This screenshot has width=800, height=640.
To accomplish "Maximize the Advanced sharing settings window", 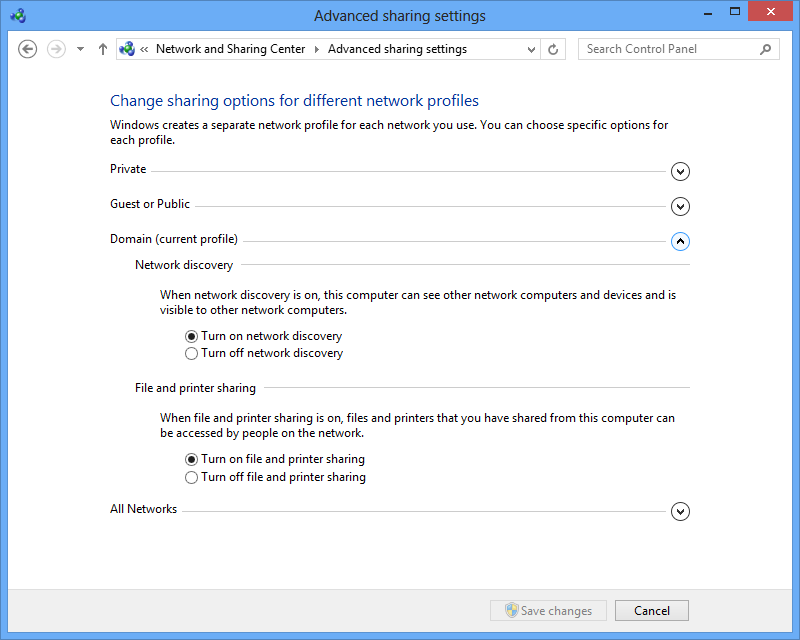I will (x=735, y=11).
